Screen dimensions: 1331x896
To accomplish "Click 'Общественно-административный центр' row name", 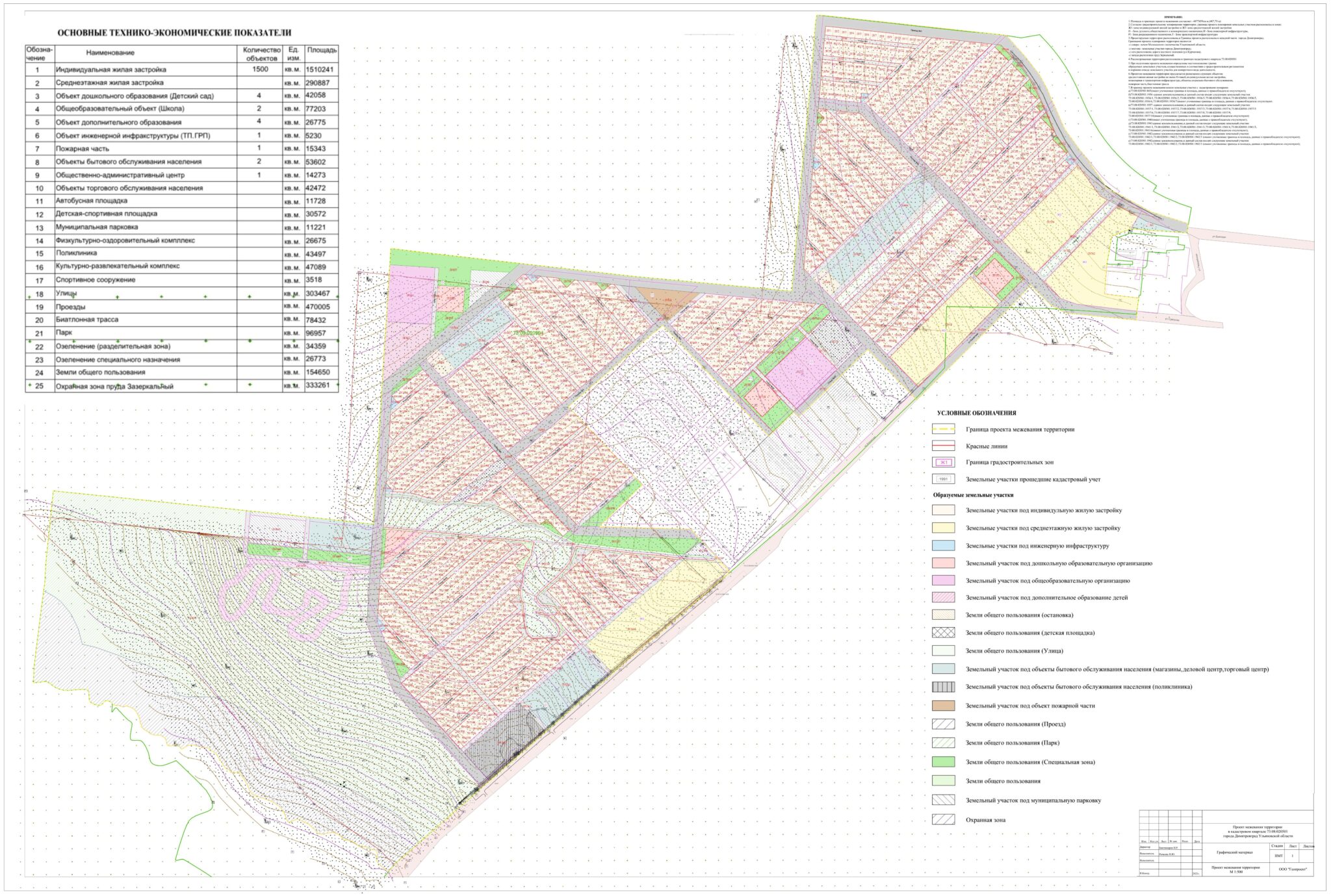I will pos(120,175).
